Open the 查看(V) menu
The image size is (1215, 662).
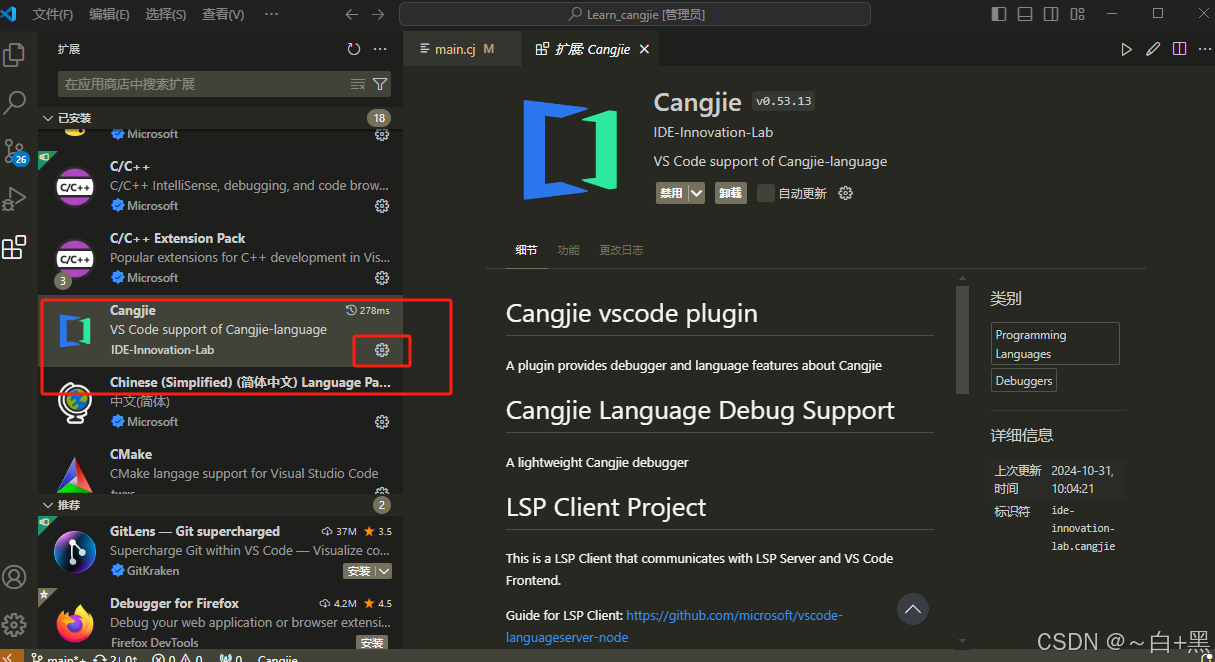[223, 14]
